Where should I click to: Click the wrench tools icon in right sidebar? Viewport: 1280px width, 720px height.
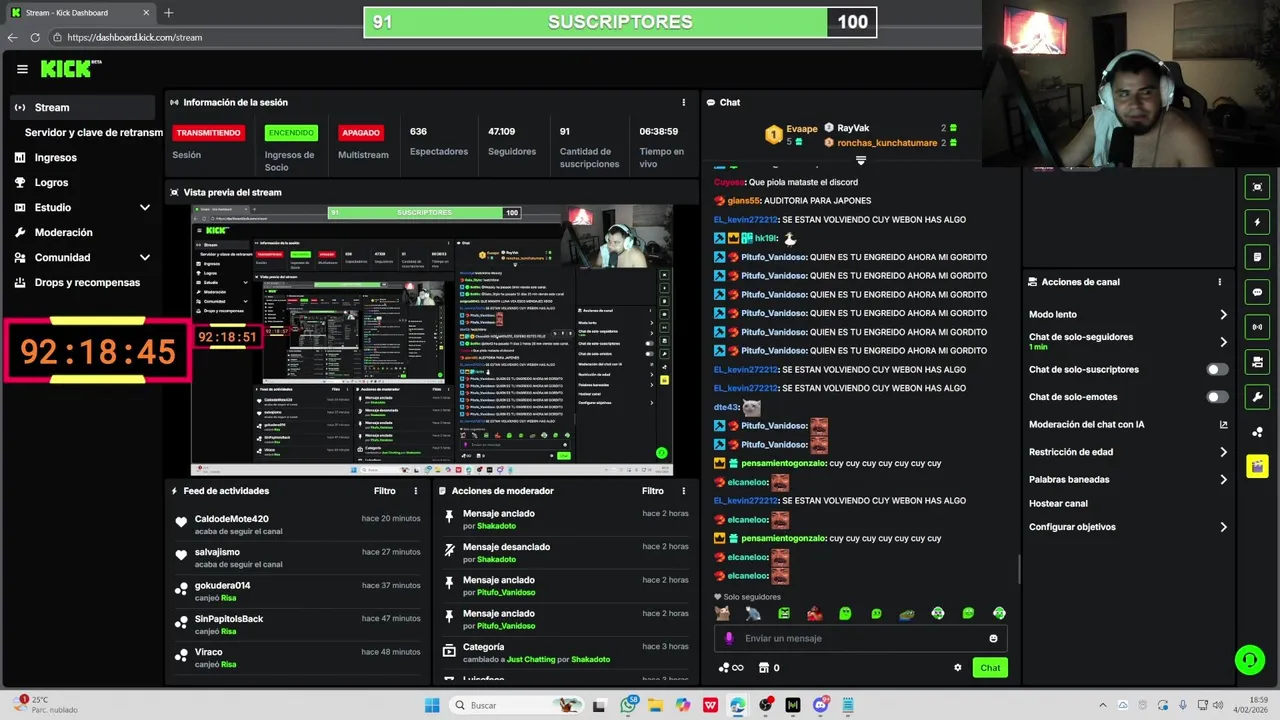pyautogui.click(x=1257, y=397)
